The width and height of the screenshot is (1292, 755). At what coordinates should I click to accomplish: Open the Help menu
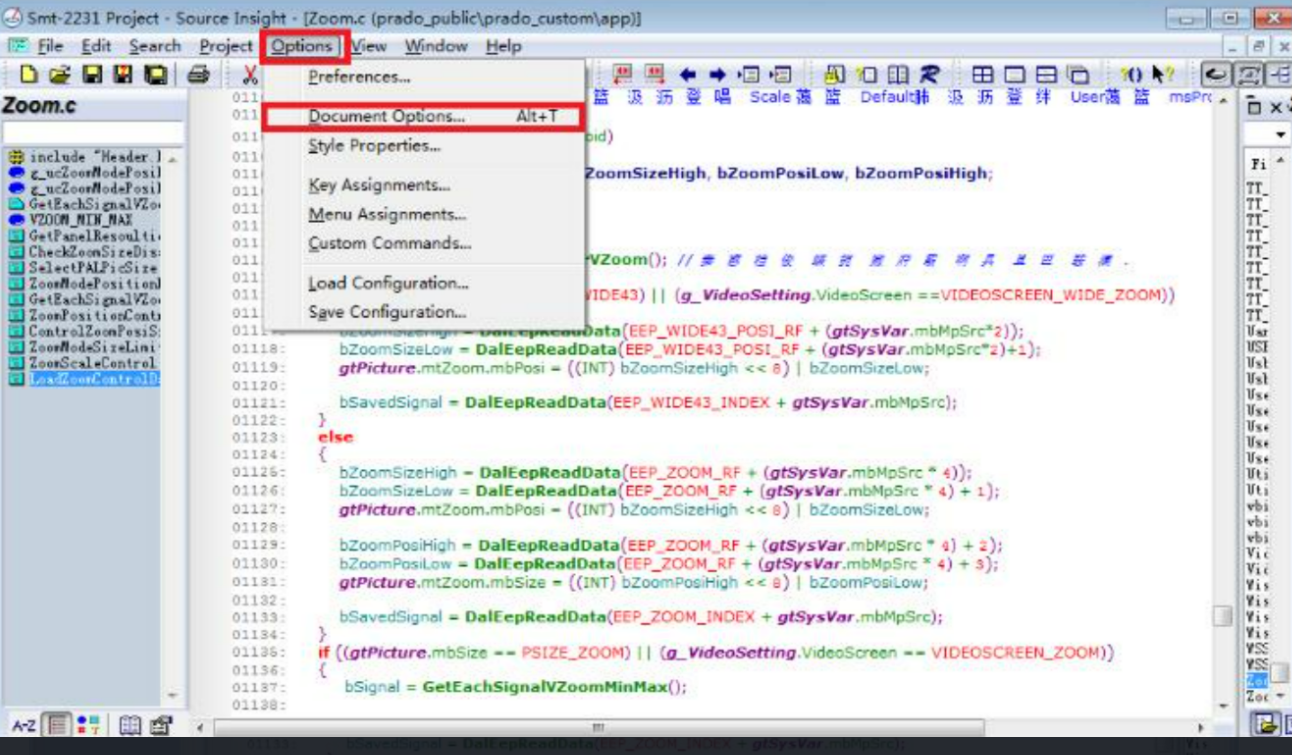point(504,46)
